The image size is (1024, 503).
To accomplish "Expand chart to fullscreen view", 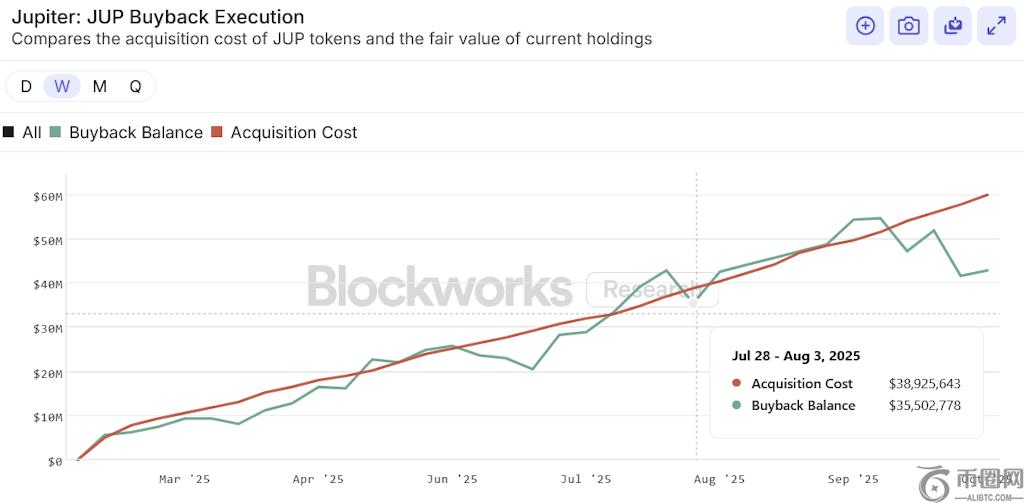I will tap(996, 26).
